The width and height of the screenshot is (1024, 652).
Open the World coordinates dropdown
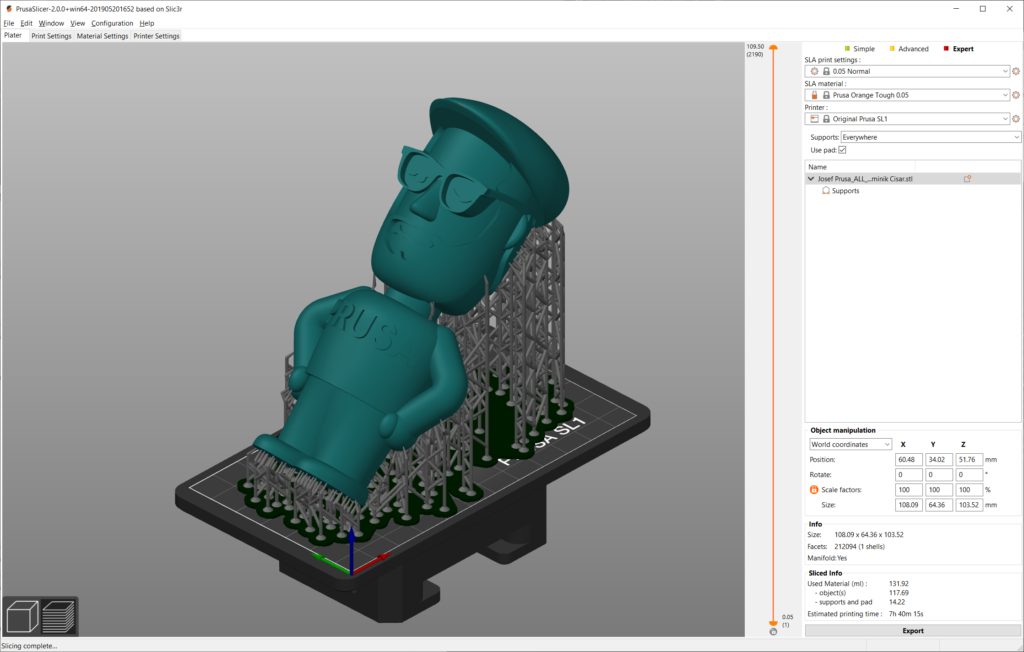pyautogui.click(x=850, y=444)
